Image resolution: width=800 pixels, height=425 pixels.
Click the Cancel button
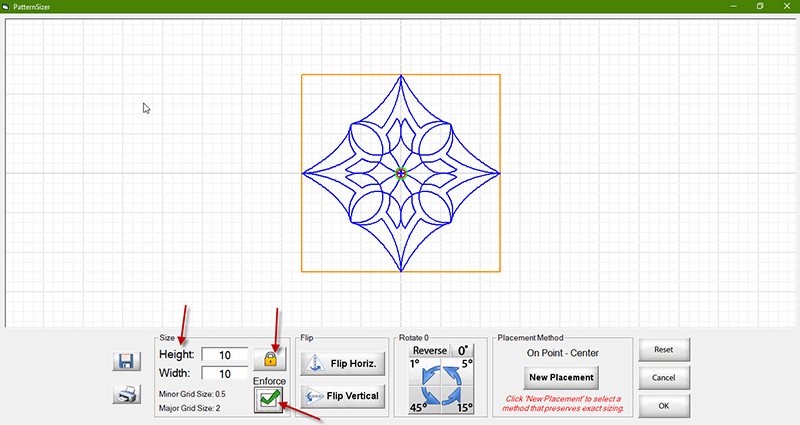(x=664, y=378)
